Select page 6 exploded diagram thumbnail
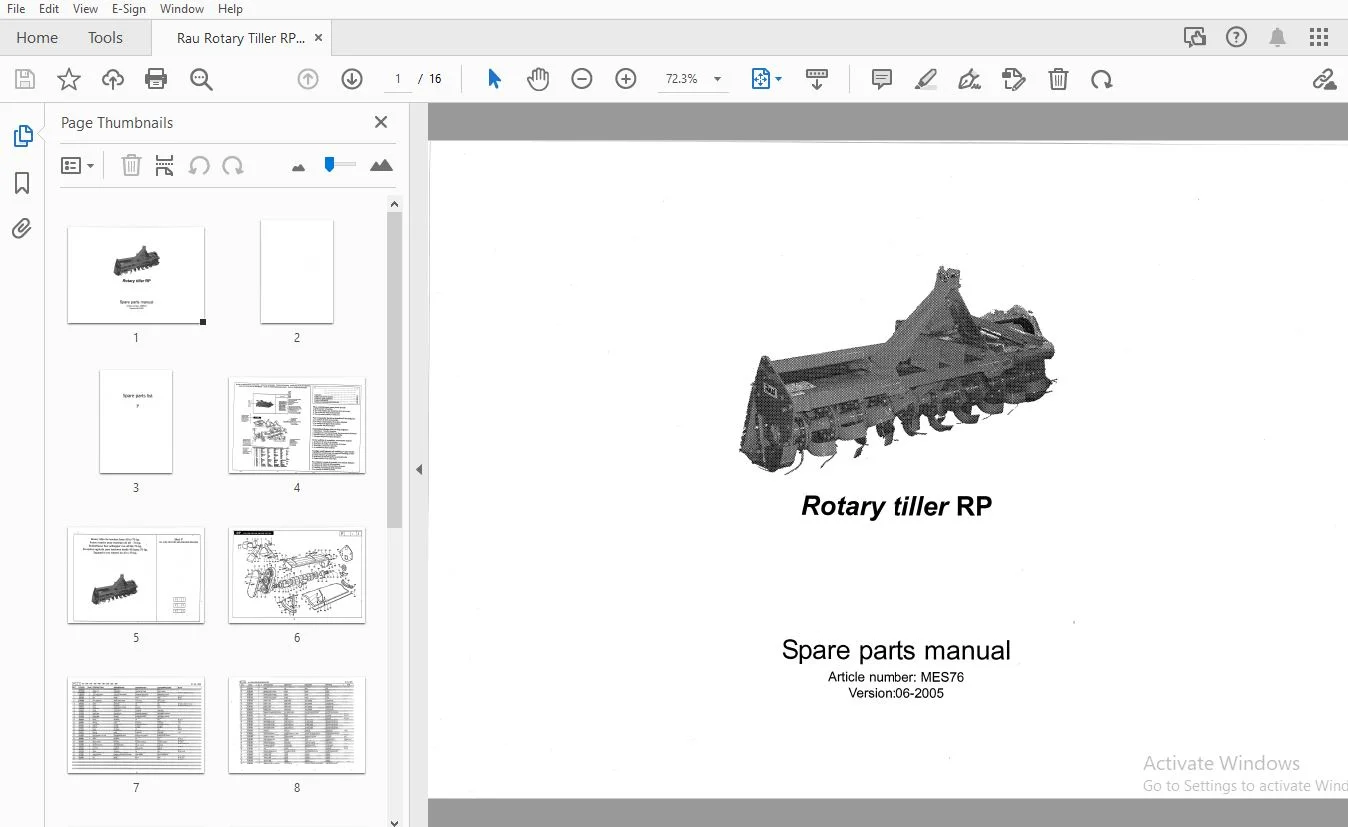 pyautogui.click(x=297, y=576)
